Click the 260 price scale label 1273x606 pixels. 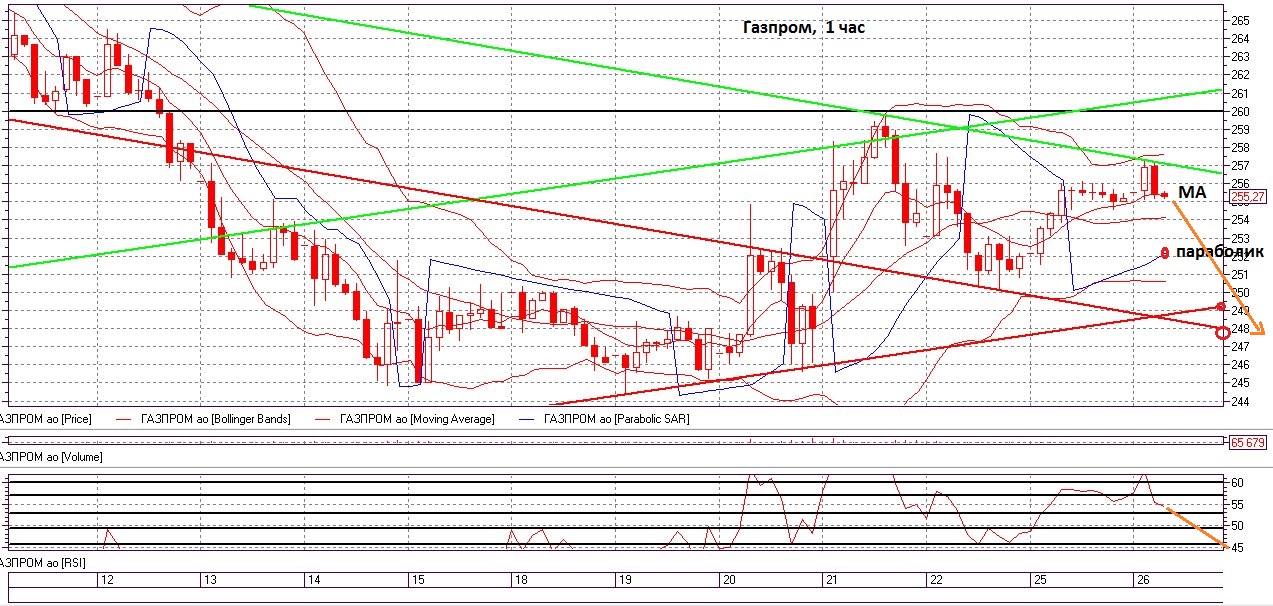coord(1240,111)
